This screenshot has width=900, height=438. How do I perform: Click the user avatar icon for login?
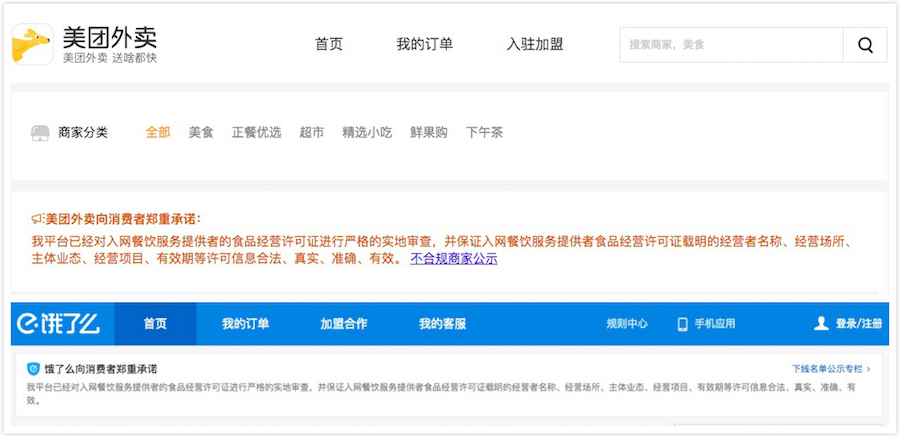point(821,324)
